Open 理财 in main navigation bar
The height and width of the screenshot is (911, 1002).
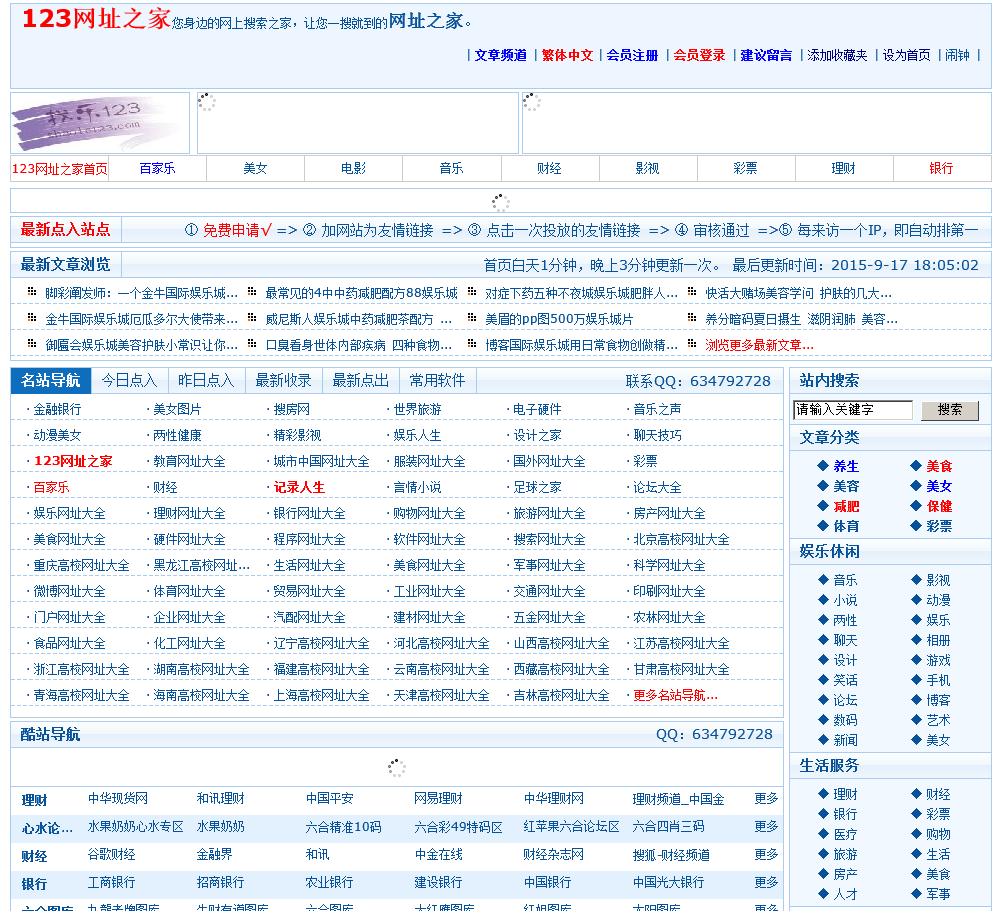[843, 169]
